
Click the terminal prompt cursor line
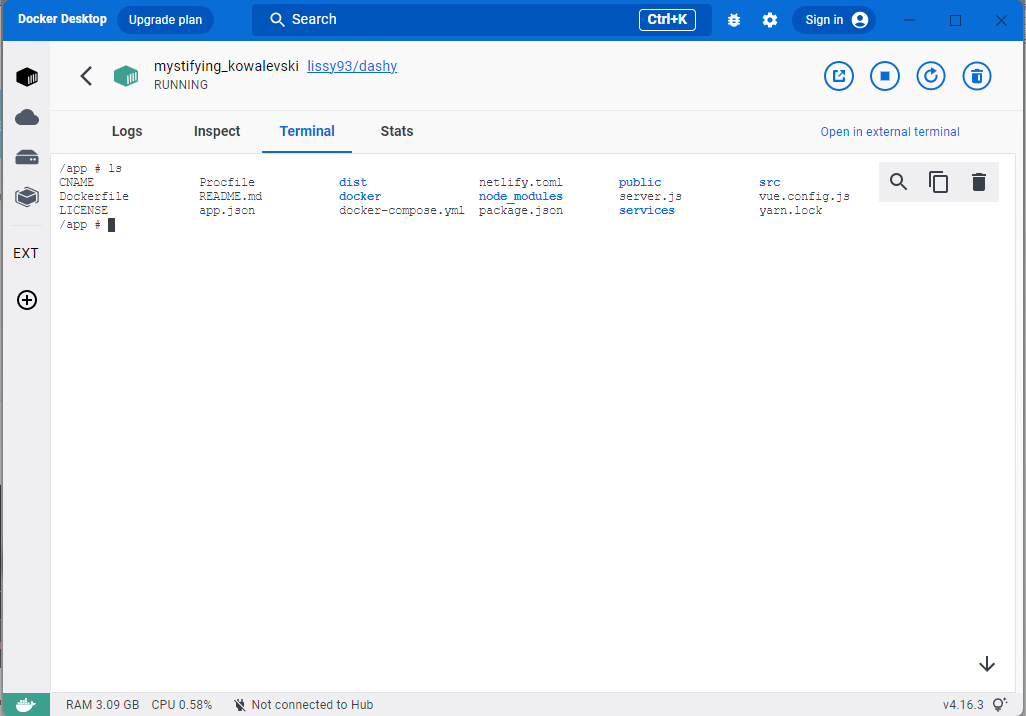click(x=87, y=224)
